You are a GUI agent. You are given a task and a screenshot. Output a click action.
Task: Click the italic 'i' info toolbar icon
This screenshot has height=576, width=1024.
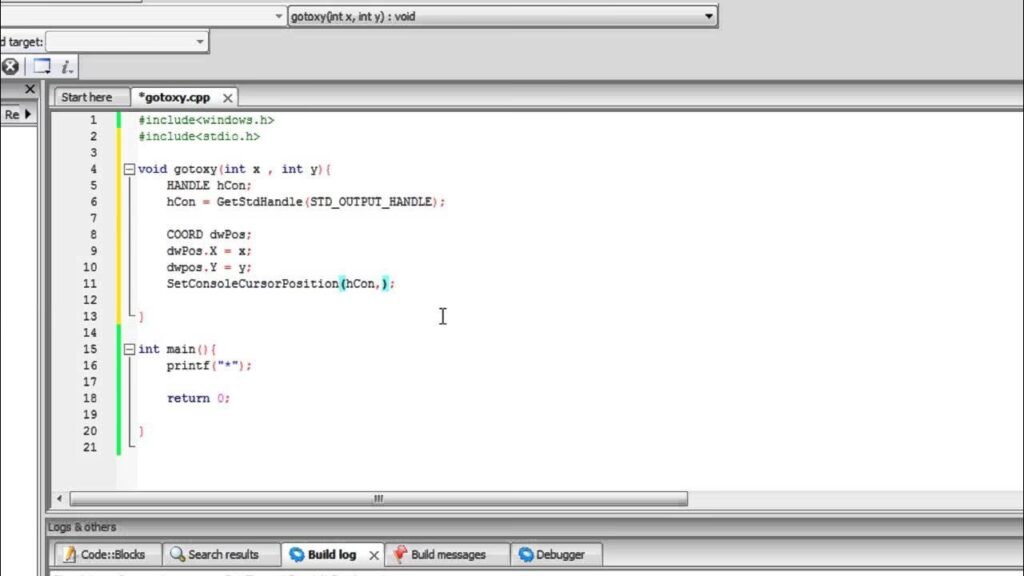67,67
